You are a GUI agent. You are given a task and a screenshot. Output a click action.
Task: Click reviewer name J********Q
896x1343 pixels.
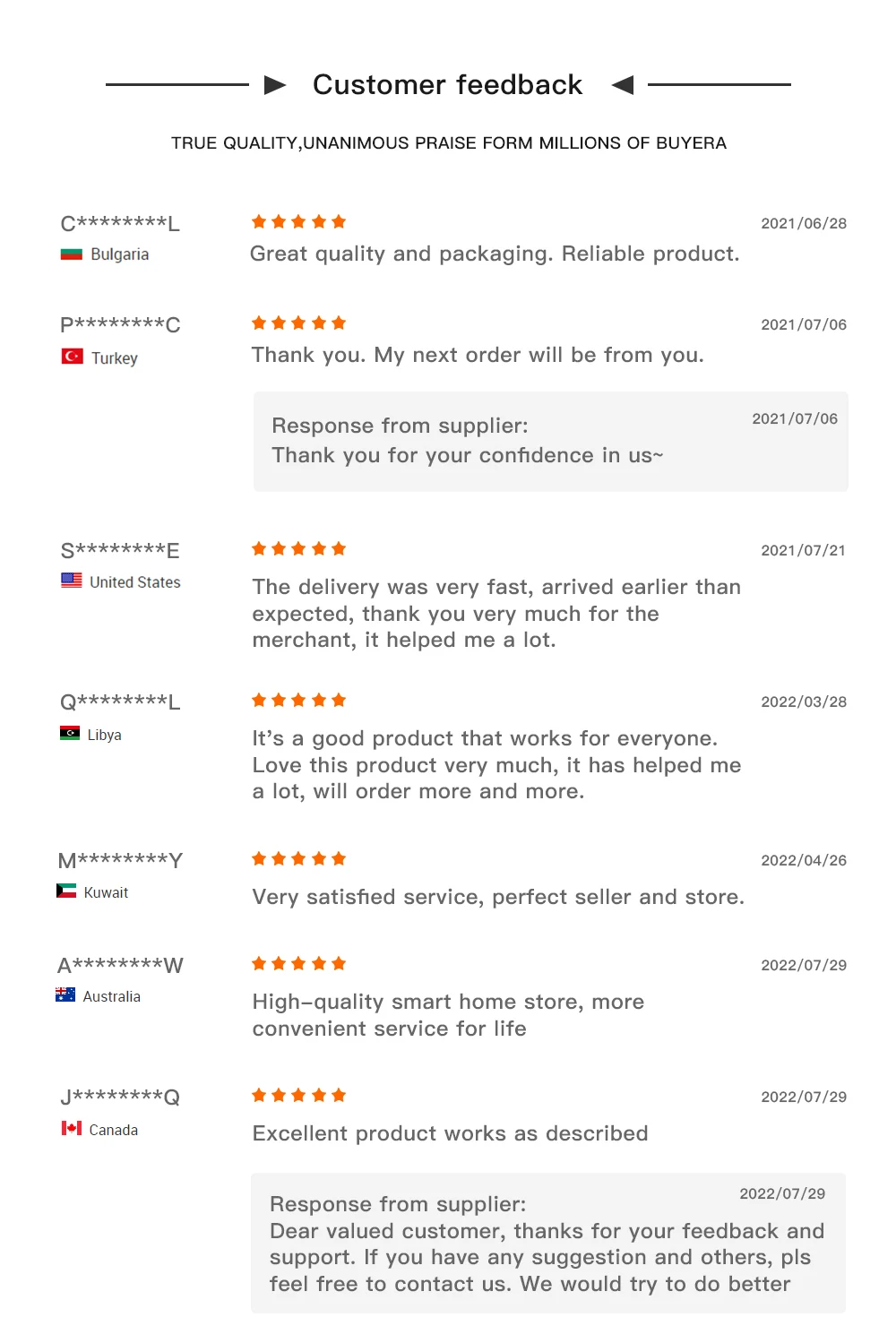click(x=120, y=1097)
